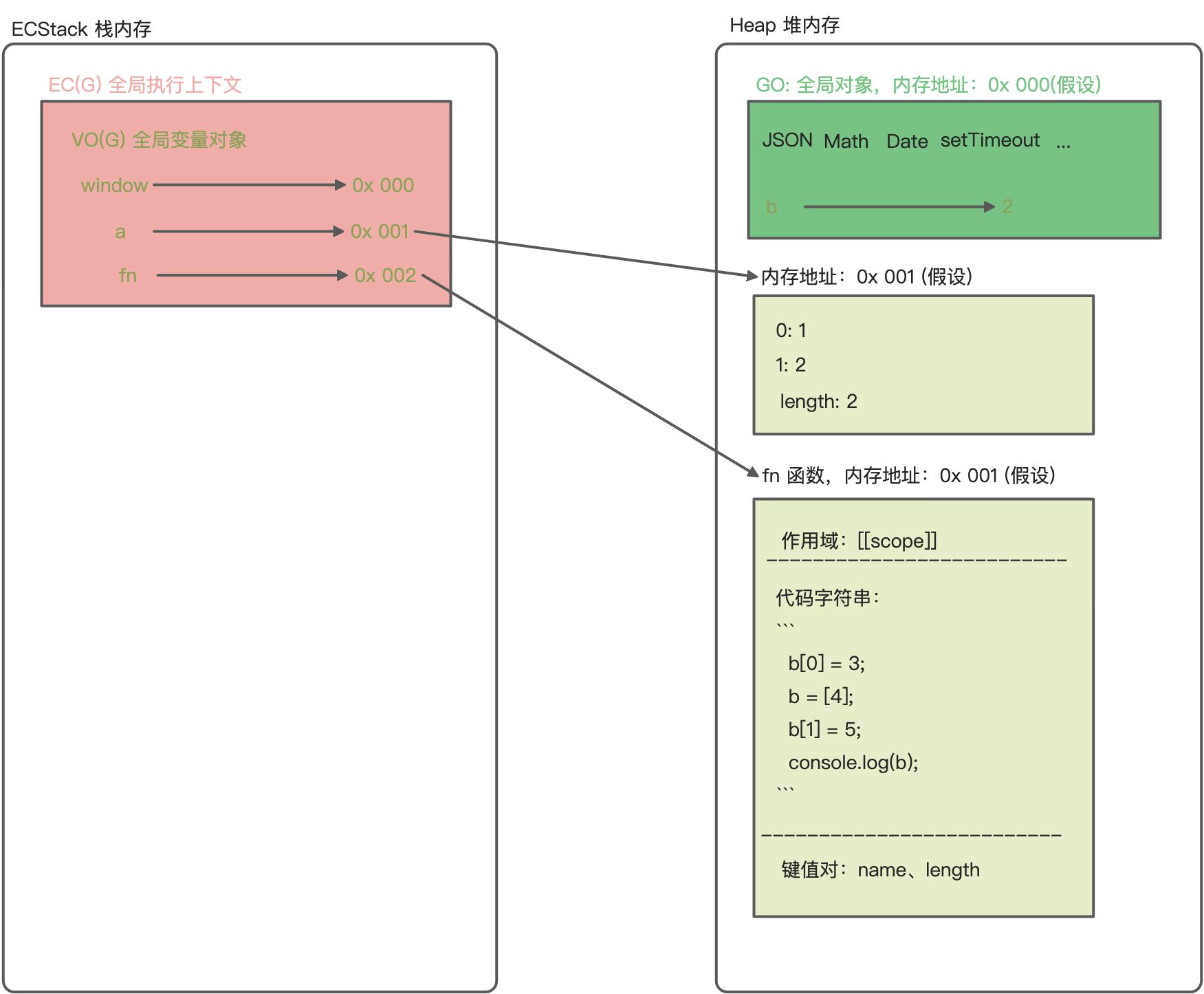Screen dimensions: 1204x994
Task: Click variable 'a' in VO(G)
Action: [x=120, y=232]
